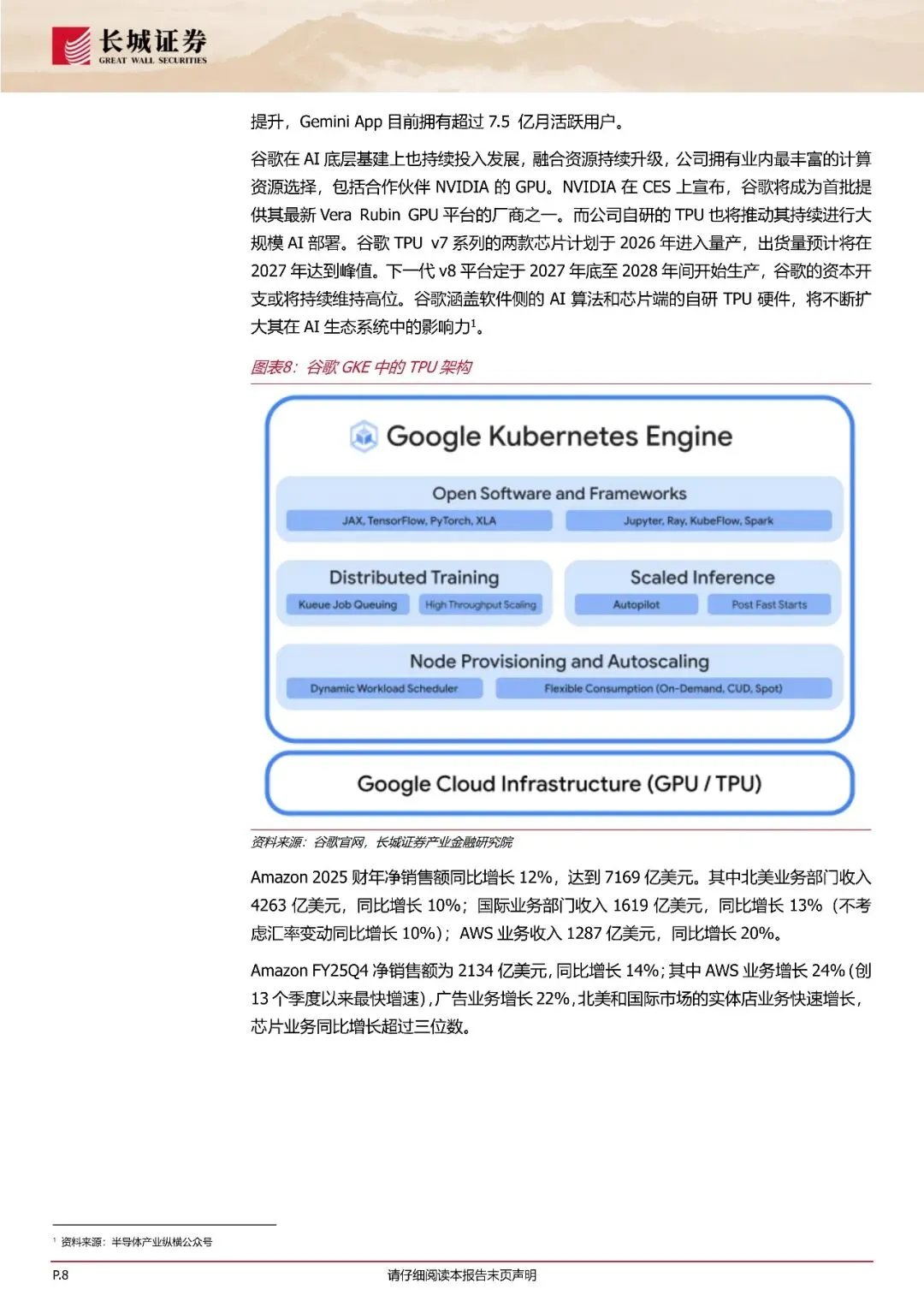Click the footnote '资料来源: 半导体产业纵横公众号'

tap(133, 1242)
